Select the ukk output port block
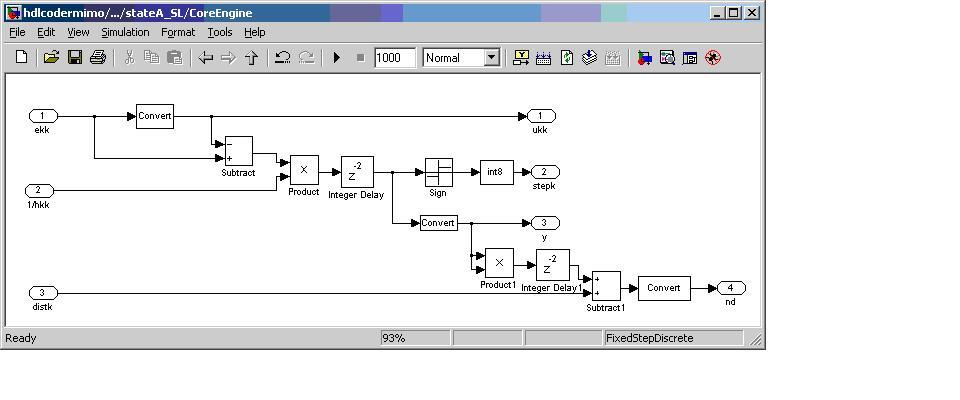Viewport: 960px width, 400px height. pos(541,116)
